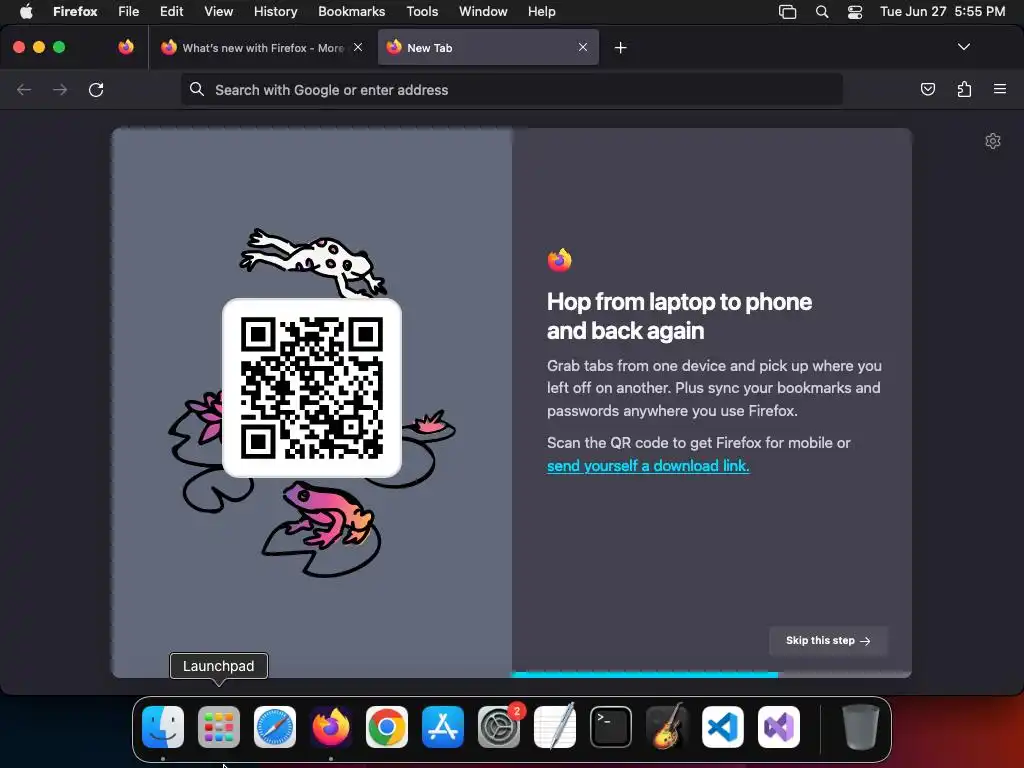Expand the list all tabs chevron
This screenshot has width=1024, height=768.
pos(964,47)
